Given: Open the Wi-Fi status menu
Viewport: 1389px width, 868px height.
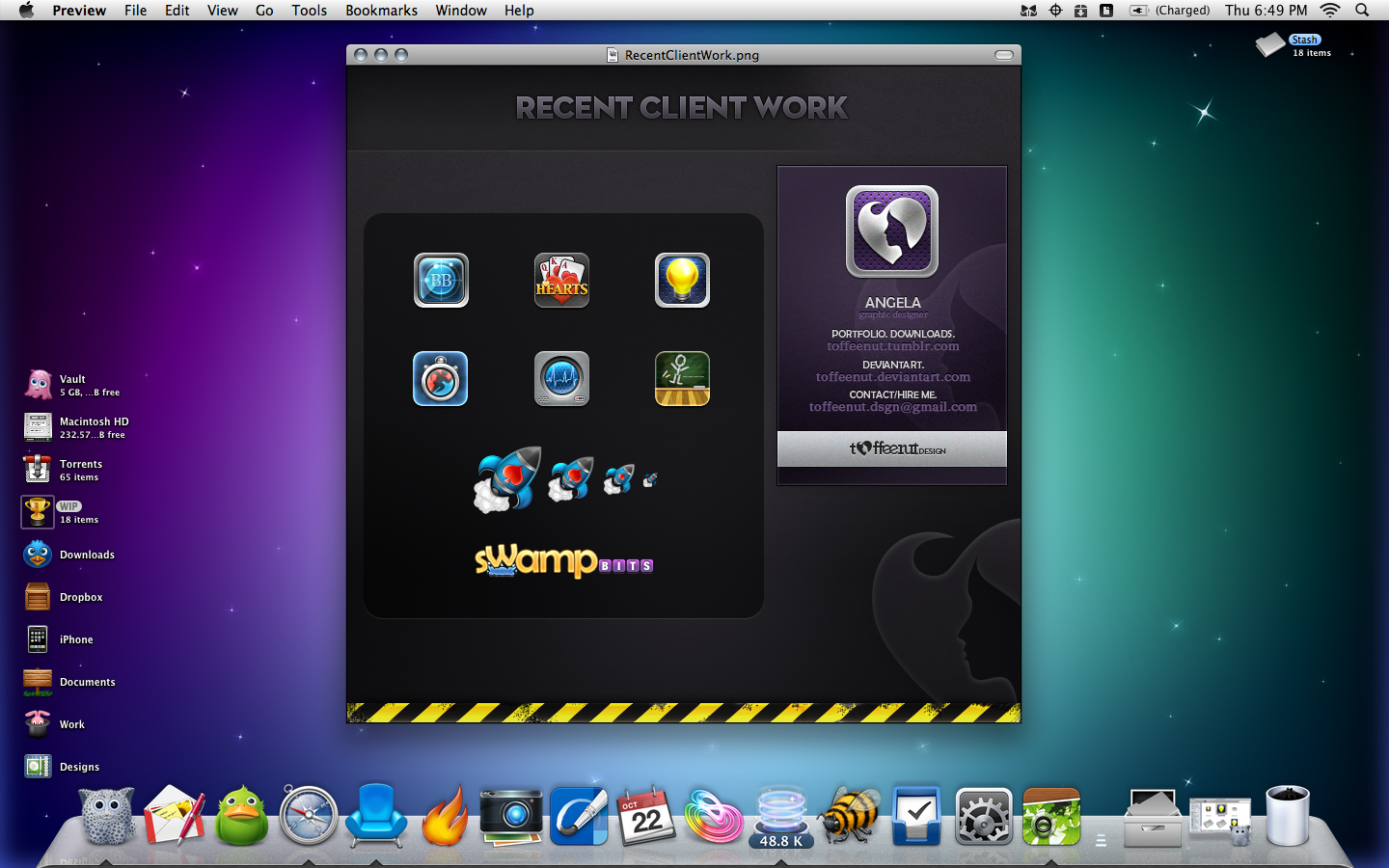Looking at the screenshot, I should 1331,11.
